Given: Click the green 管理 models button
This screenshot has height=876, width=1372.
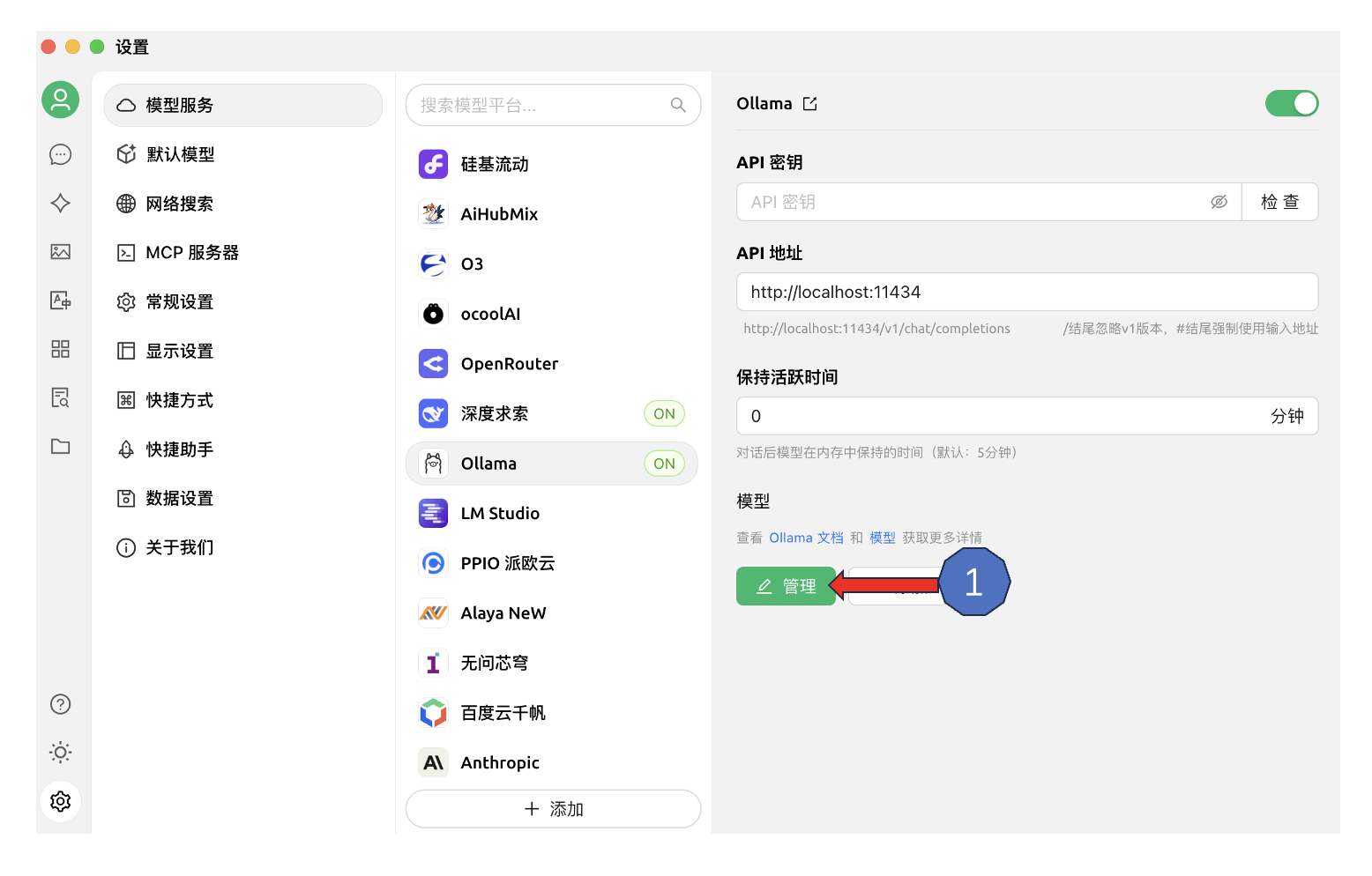Looking at the screenshot, I should pos(786,586).
